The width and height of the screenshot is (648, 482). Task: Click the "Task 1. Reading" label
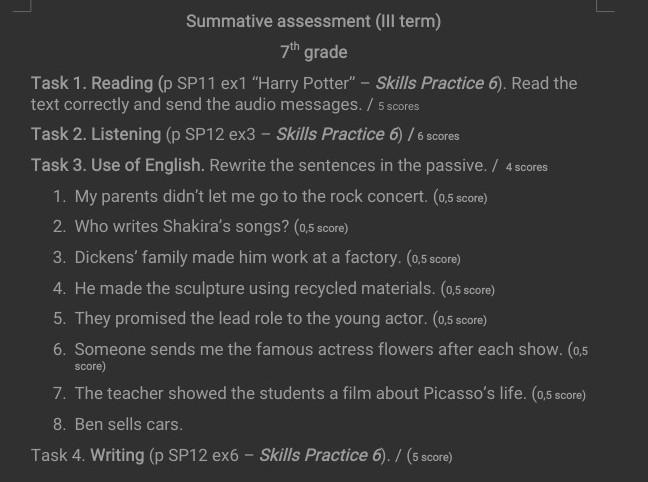point(92,83)
